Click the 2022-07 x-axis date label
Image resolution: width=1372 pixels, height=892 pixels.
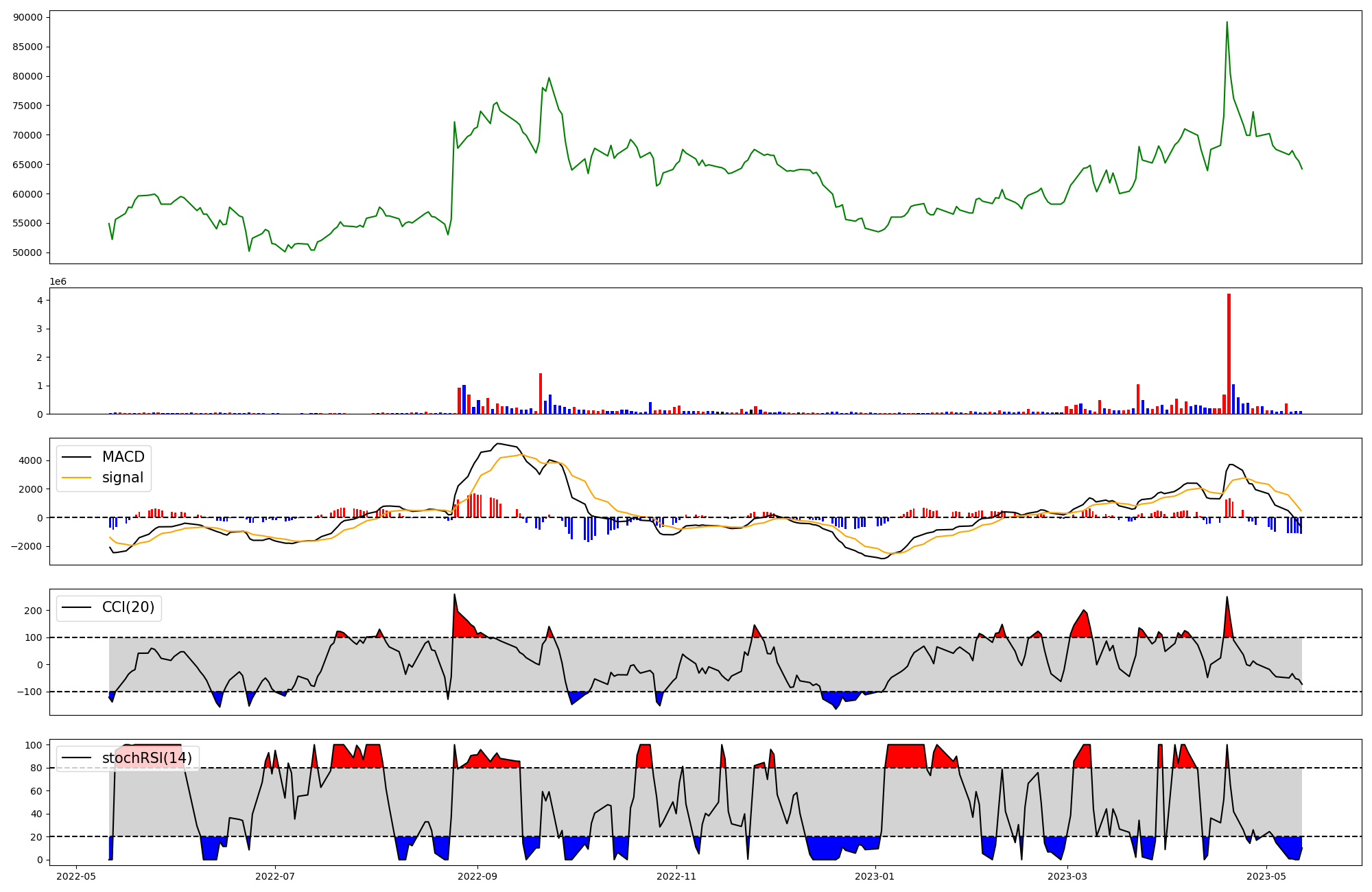(x=275, y=876)
